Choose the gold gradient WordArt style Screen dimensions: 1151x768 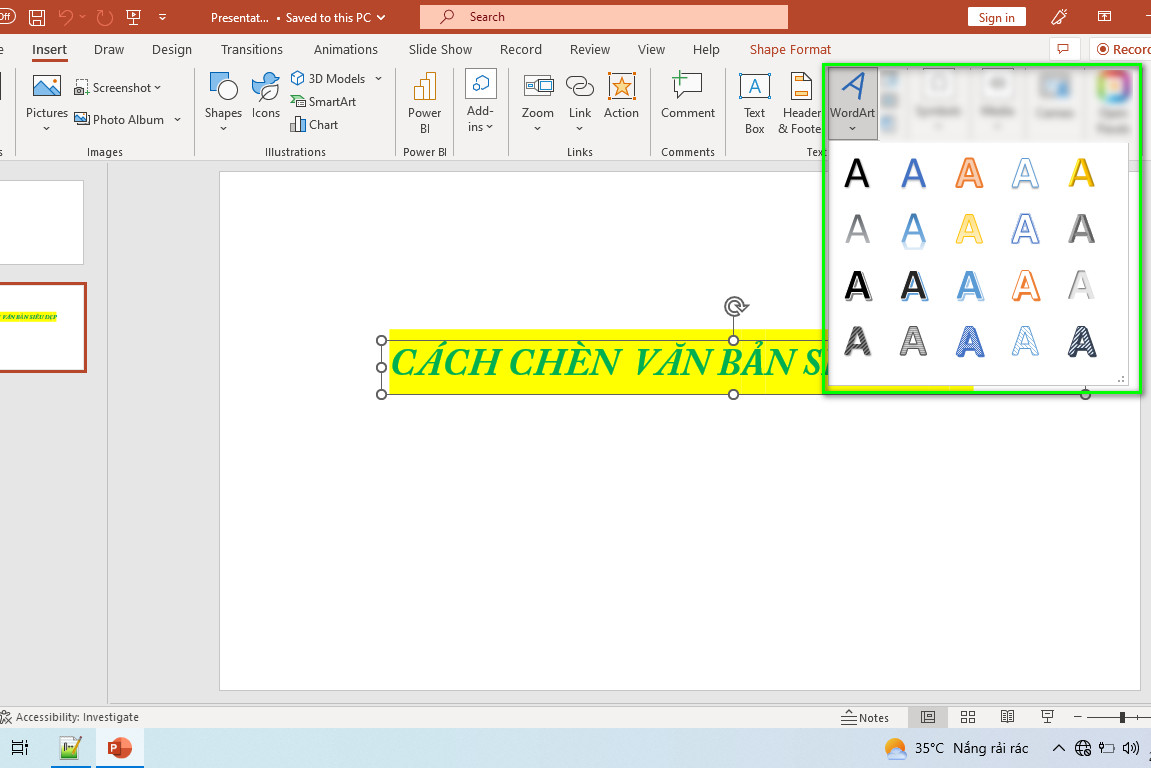(x=1081, y=173)
